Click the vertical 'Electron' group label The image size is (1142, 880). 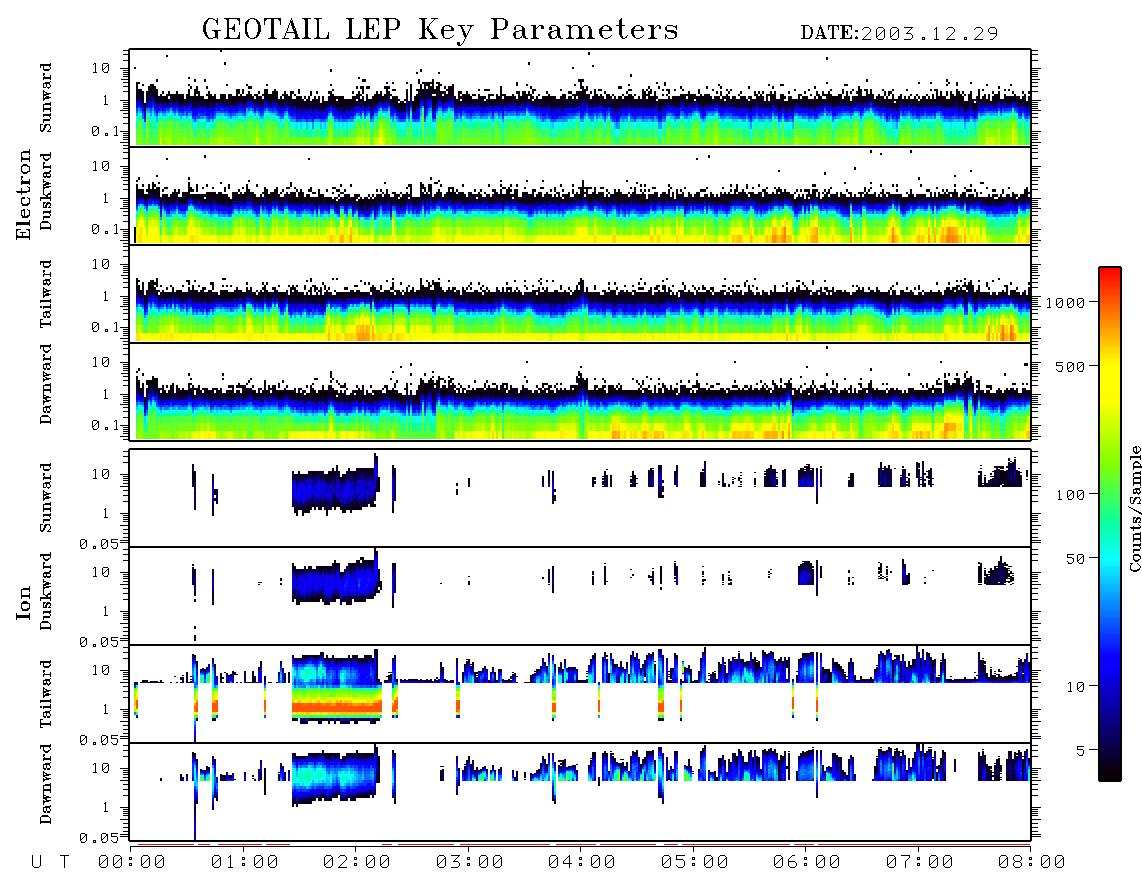tap(23, 194)
